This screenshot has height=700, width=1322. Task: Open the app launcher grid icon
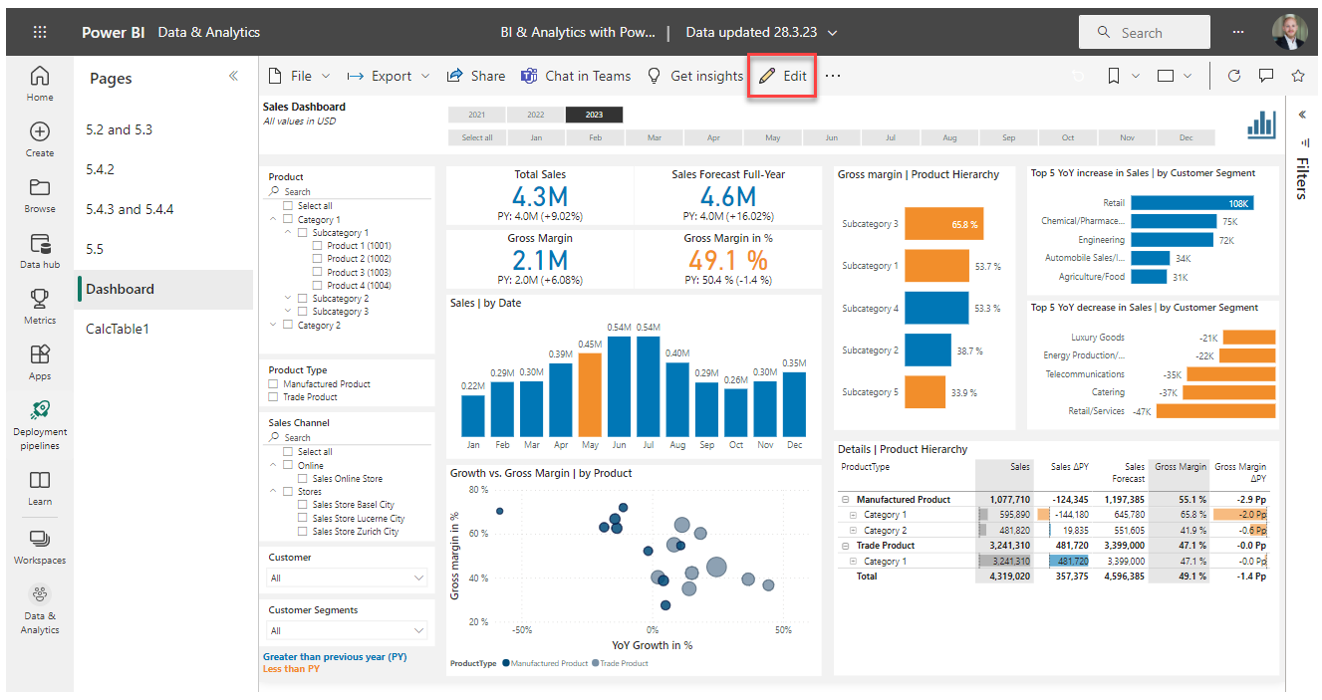tap(40, 32)
